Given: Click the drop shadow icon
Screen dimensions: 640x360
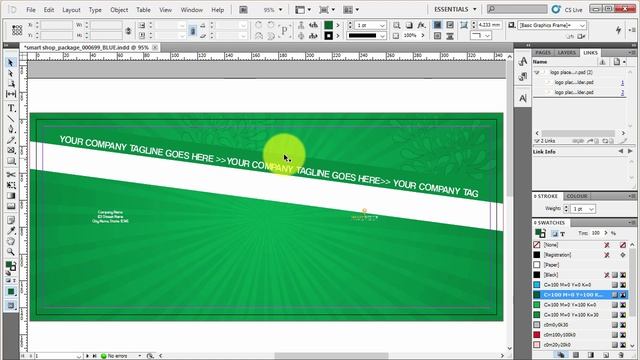Looking at the screenshot, I should (x=409, y=25).
